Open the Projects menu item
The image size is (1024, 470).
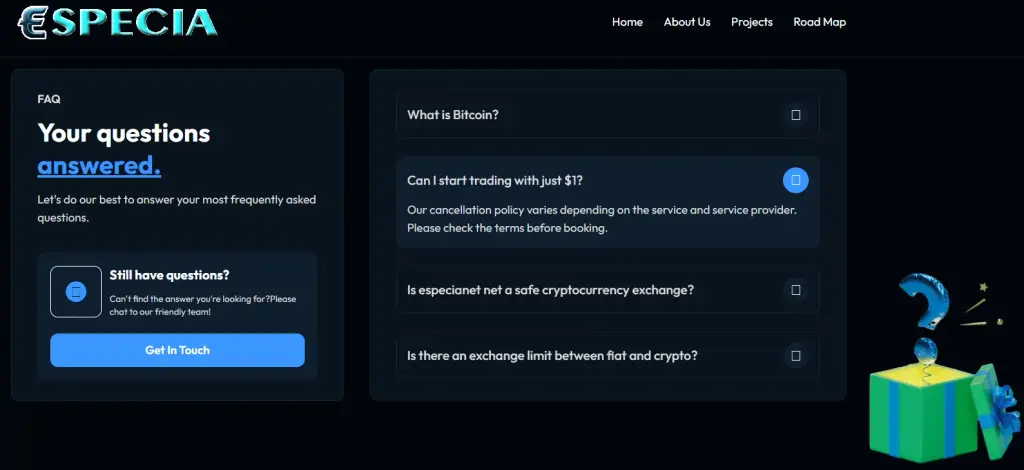click(x=752, y=22)
